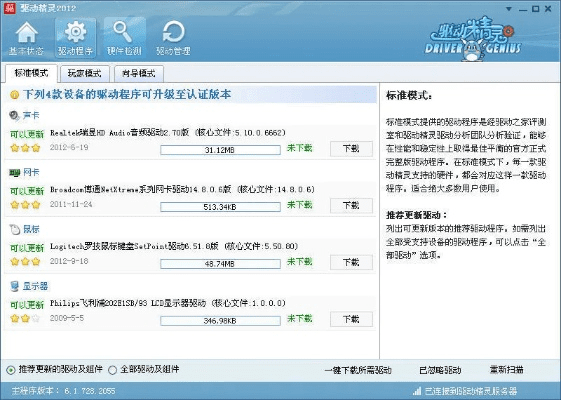Click the yellow info icon in the header

[x=15, y=95]
